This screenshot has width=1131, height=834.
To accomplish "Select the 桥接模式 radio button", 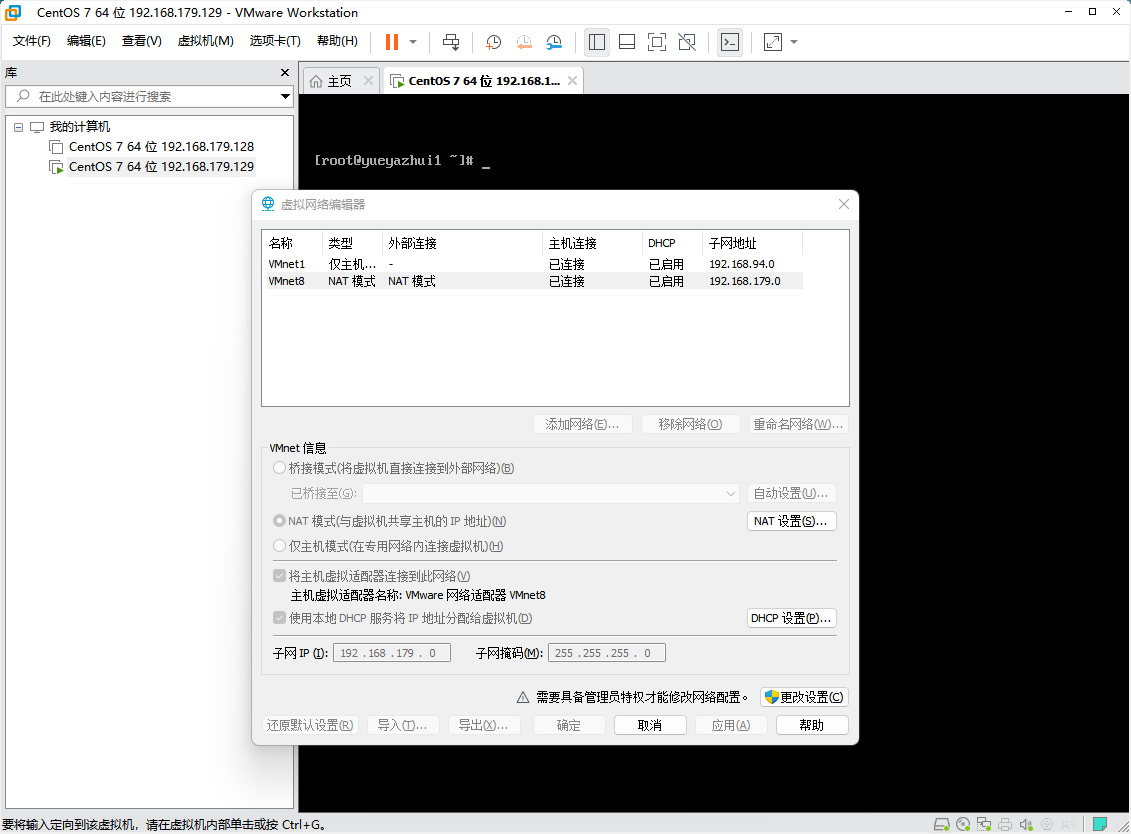I will click(279, 468).
